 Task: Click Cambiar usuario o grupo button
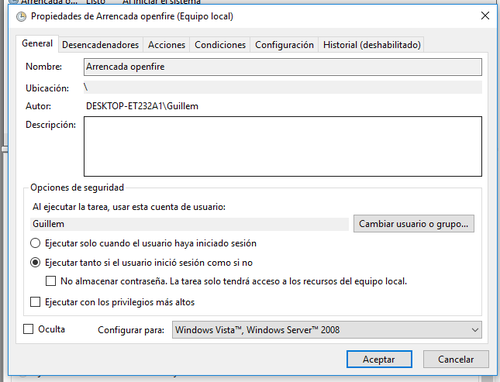(x=414, y=224)
